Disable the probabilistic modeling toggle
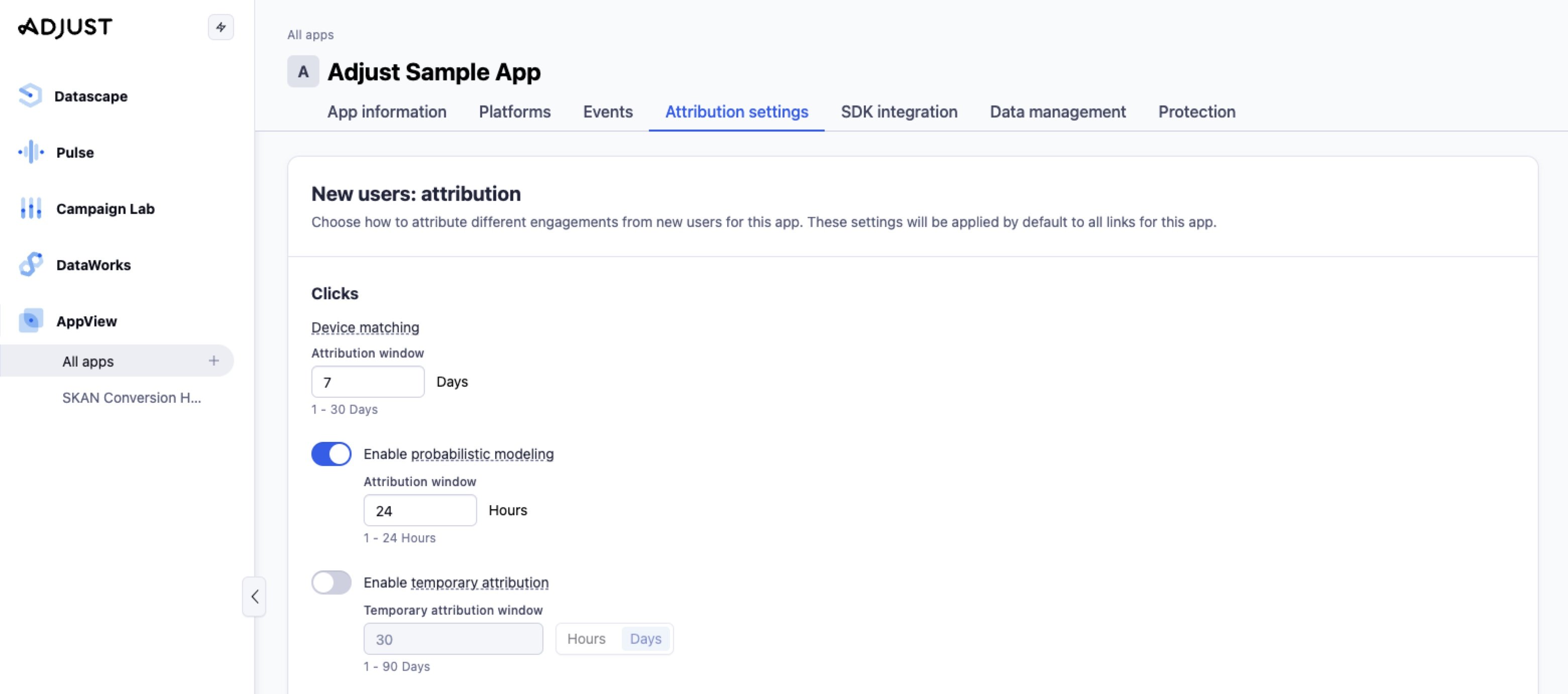 coord(331,453)
